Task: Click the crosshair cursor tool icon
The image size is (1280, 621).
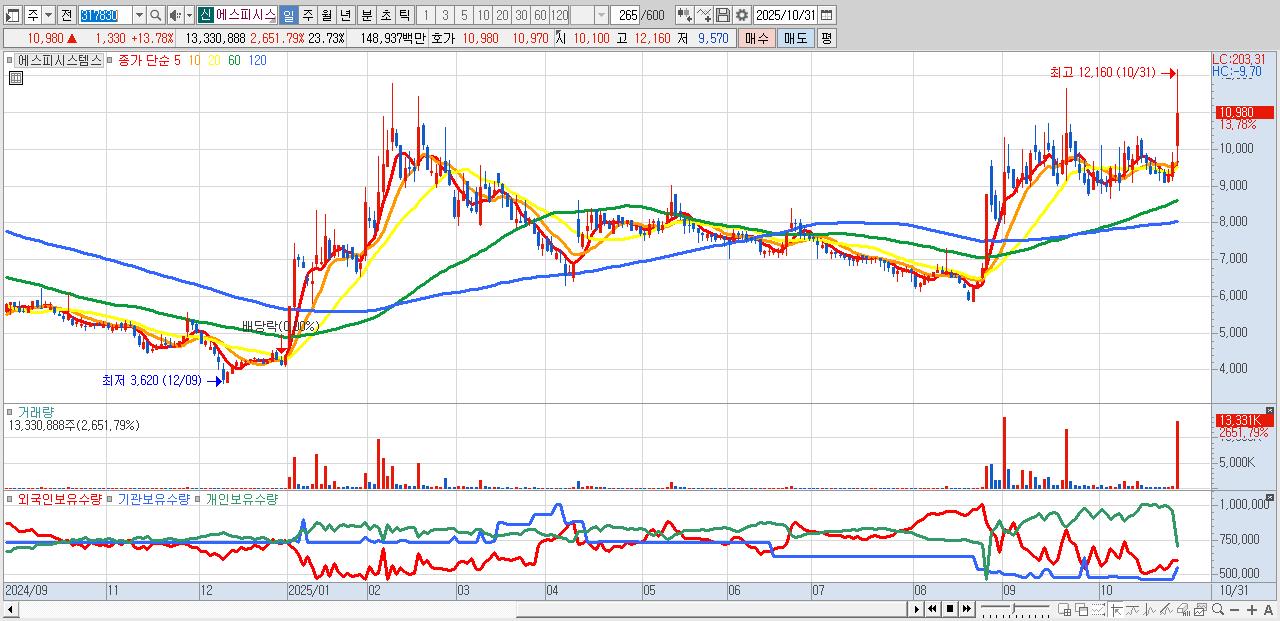Action: (1115, 609)
